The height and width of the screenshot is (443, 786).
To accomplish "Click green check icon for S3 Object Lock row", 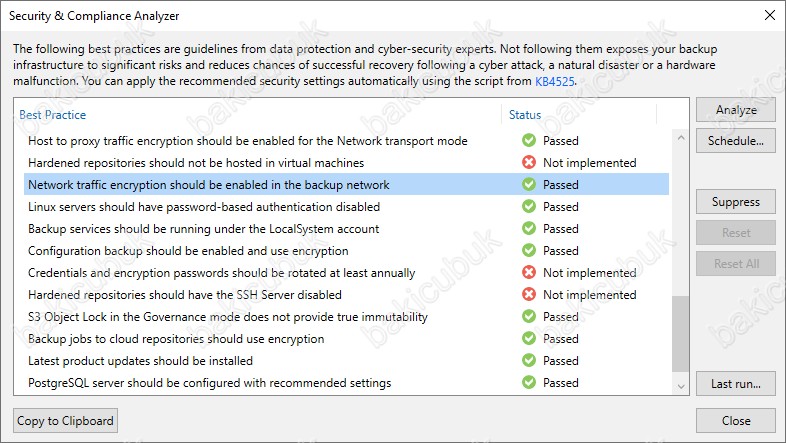I will pyautogui.click(x=529, y=317).
